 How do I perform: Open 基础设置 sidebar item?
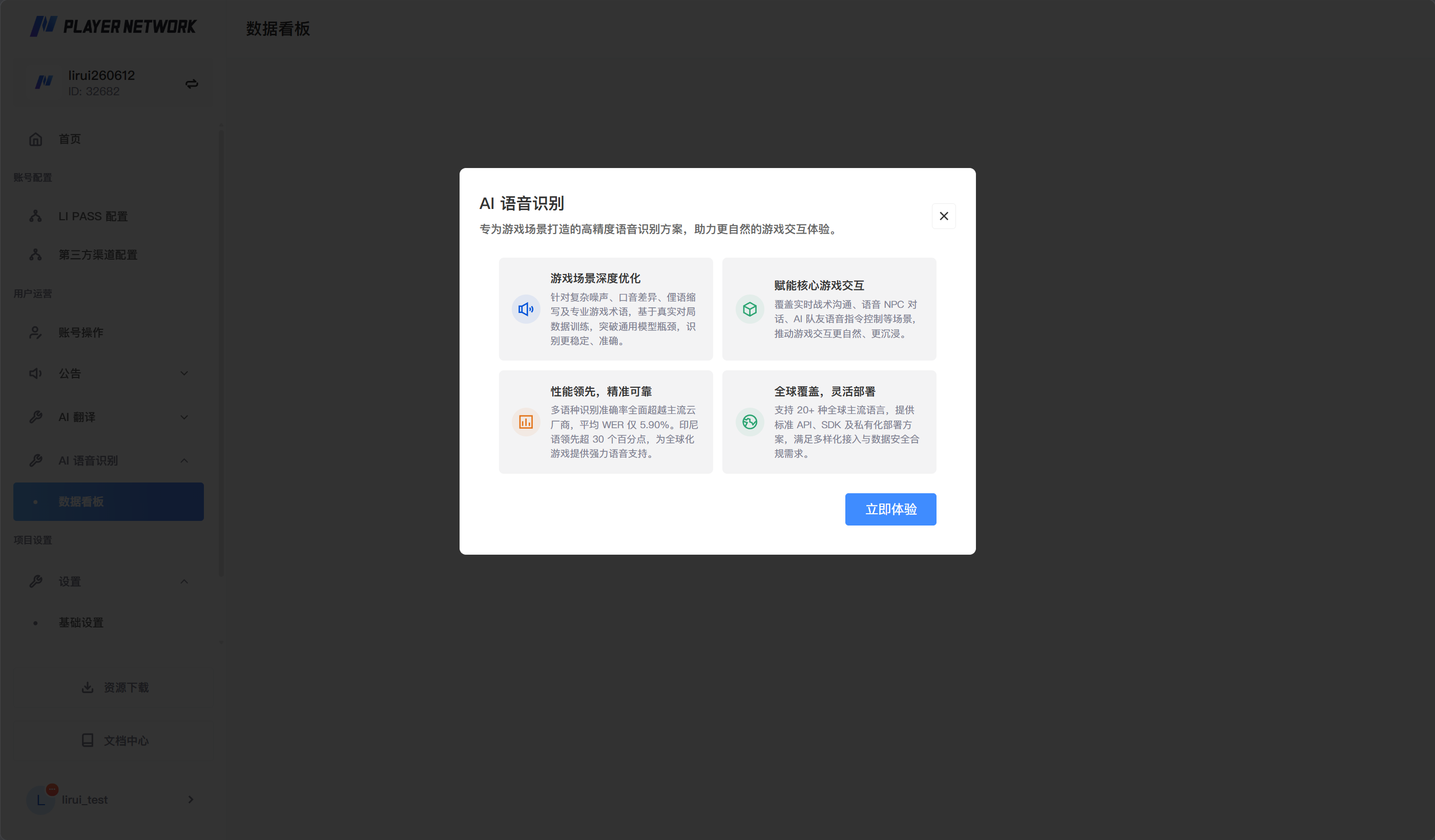point(108,622)
